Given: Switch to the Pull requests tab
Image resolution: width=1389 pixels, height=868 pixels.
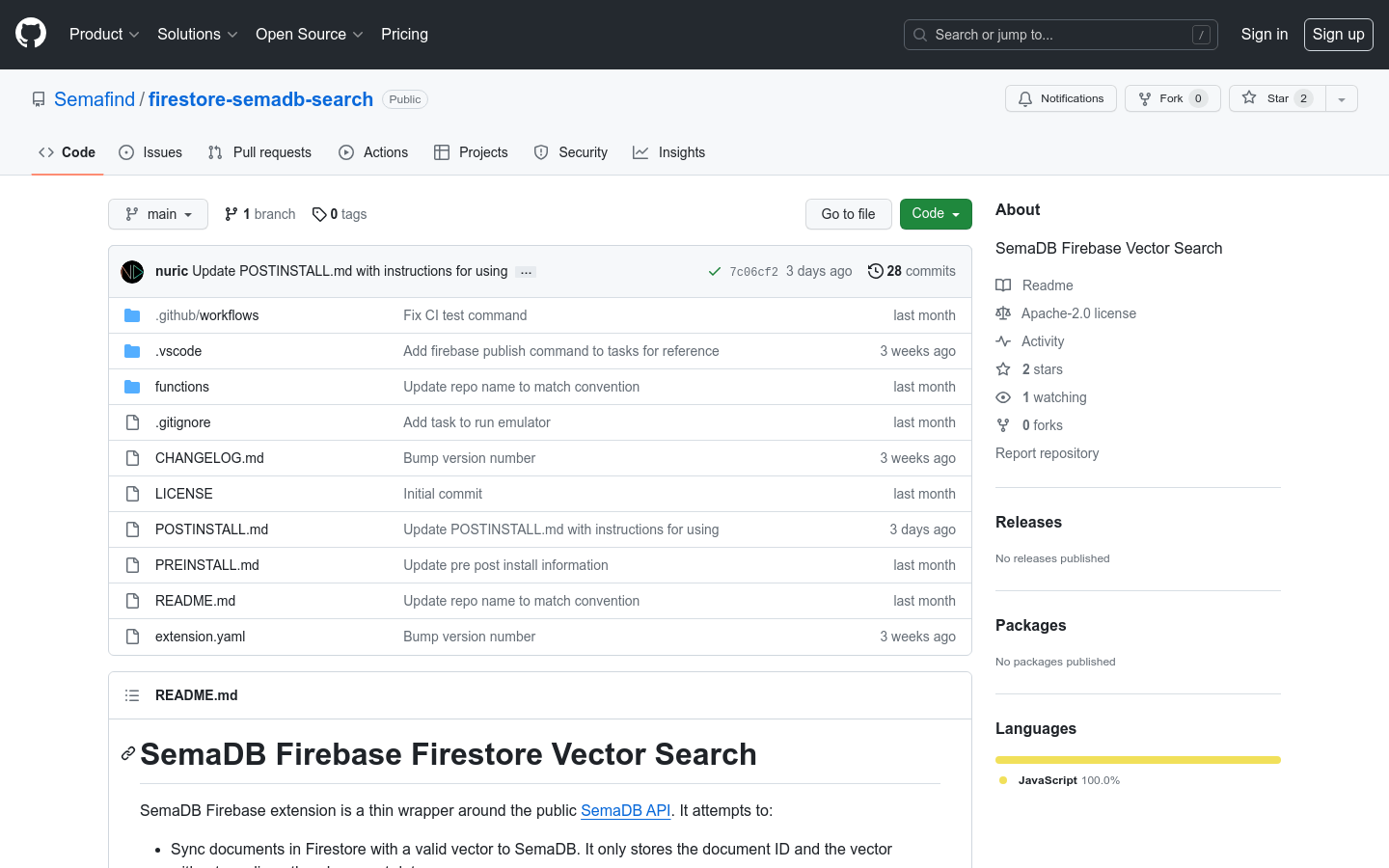Looking at the screenshot, I should 259,152.
